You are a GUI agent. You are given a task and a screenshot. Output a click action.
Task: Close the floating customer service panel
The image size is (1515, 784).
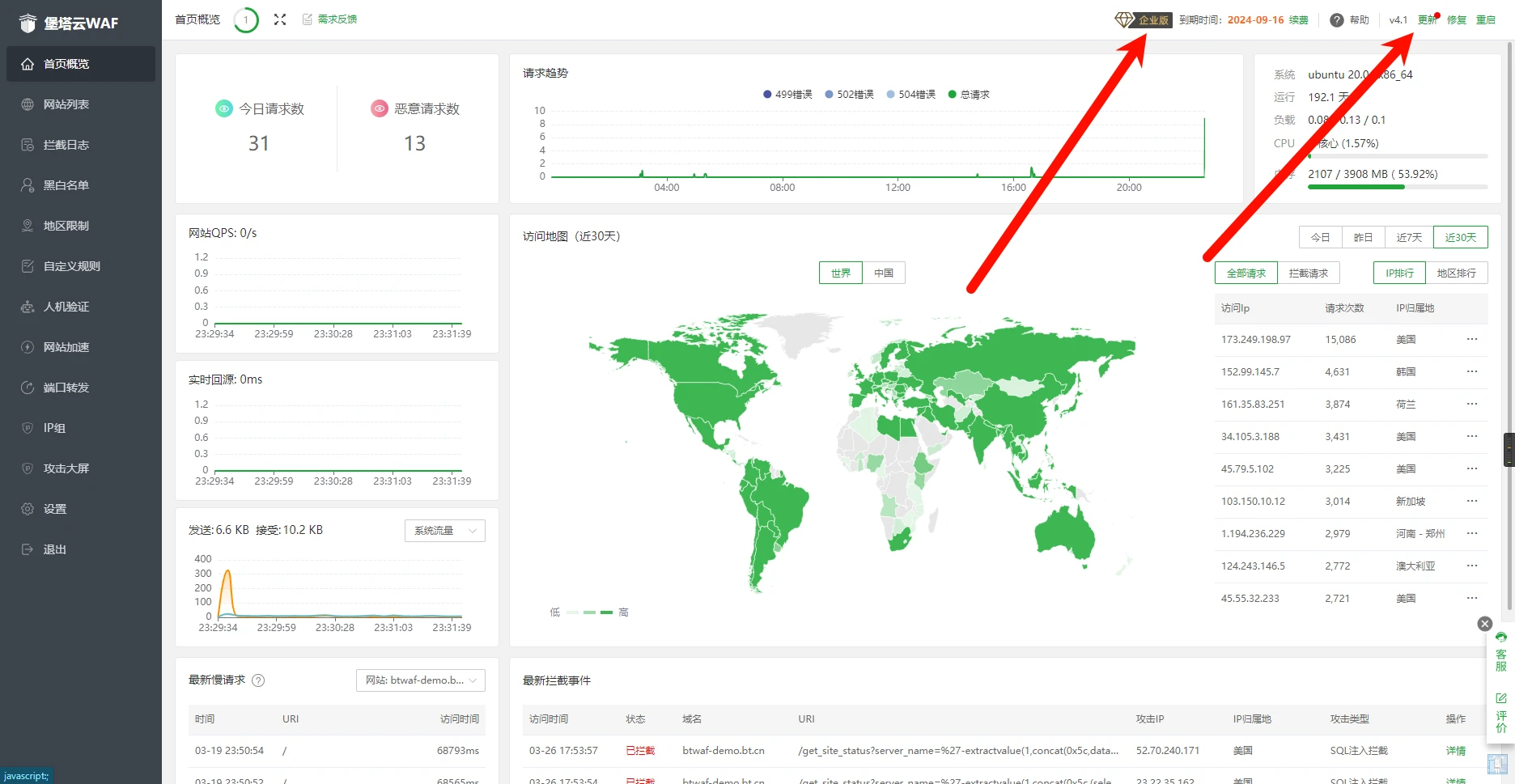[x=1484, y=624]
